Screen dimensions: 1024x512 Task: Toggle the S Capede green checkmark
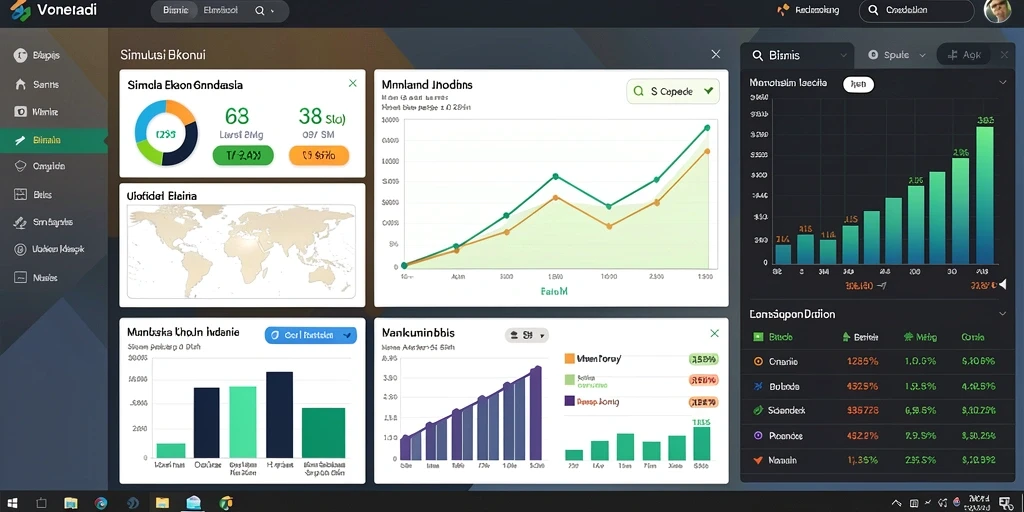708,91
